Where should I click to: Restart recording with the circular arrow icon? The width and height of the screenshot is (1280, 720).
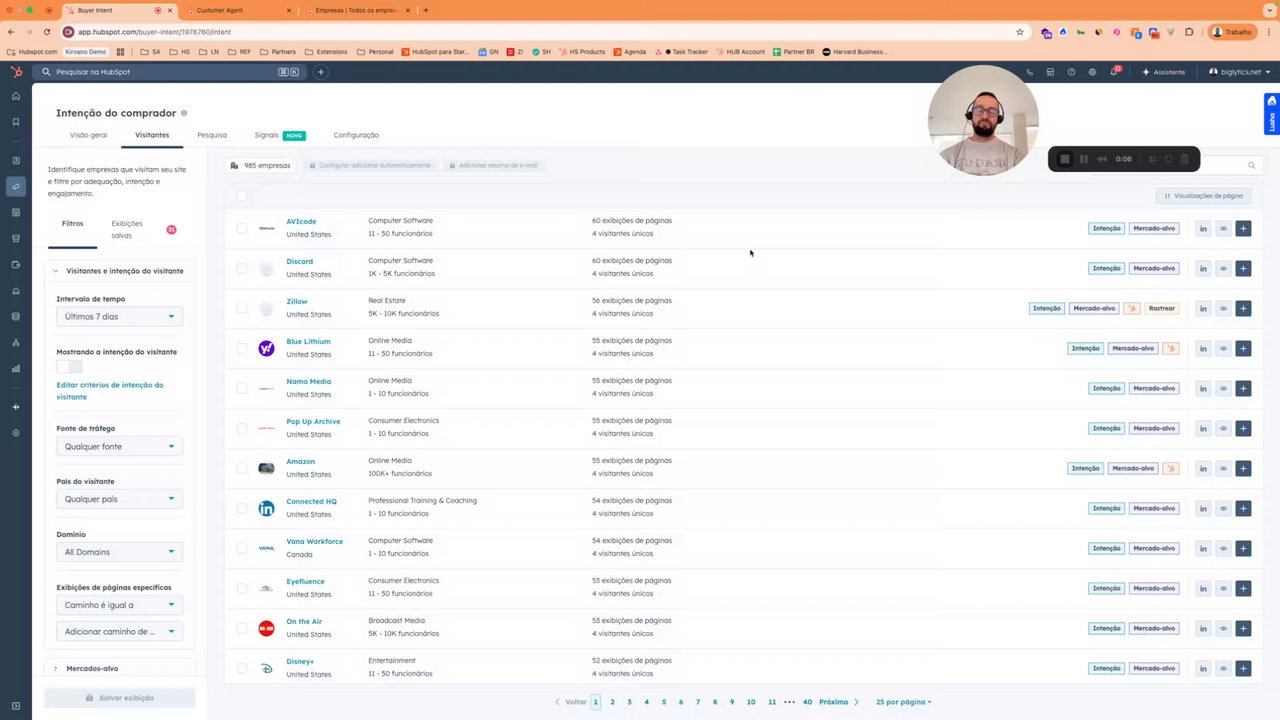[x=1168, y=159]
